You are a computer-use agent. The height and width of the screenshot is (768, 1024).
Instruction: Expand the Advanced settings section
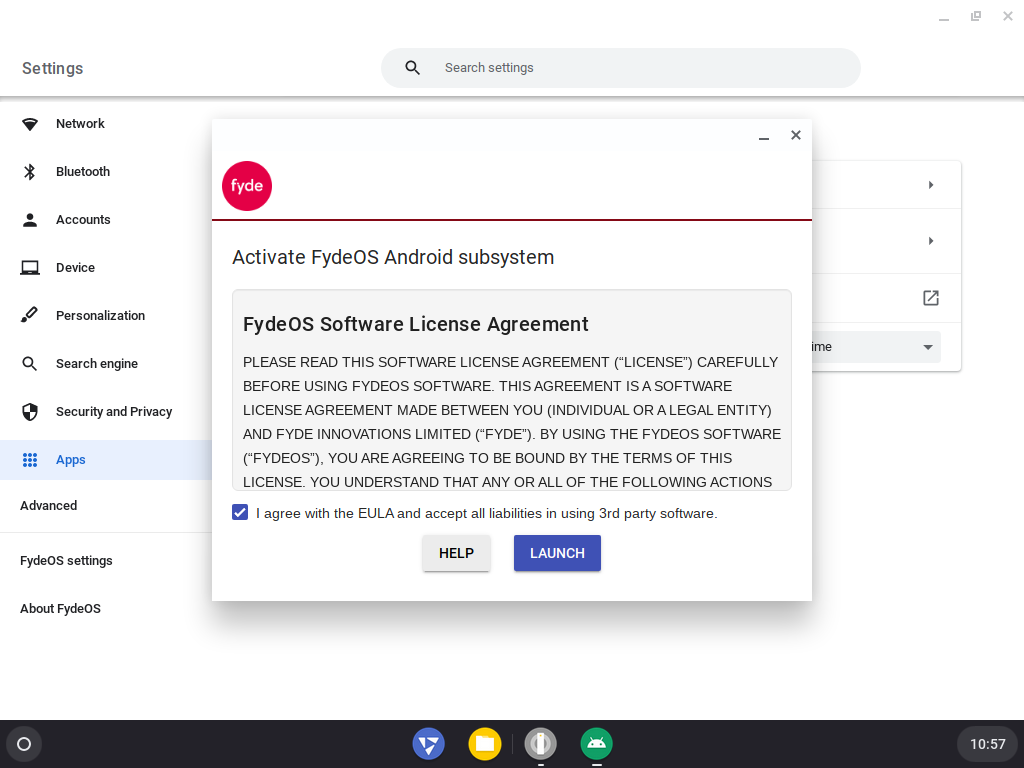48,505
